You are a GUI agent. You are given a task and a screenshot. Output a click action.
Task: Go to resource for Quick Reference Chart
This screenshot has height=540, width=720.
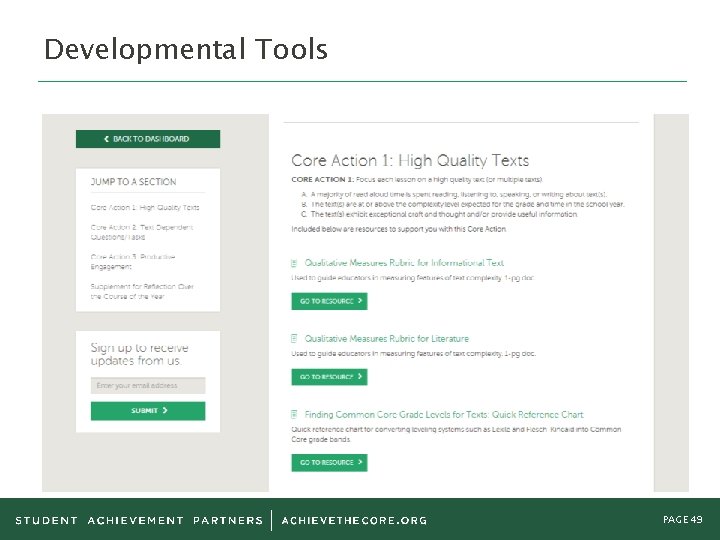pos(329,462)
